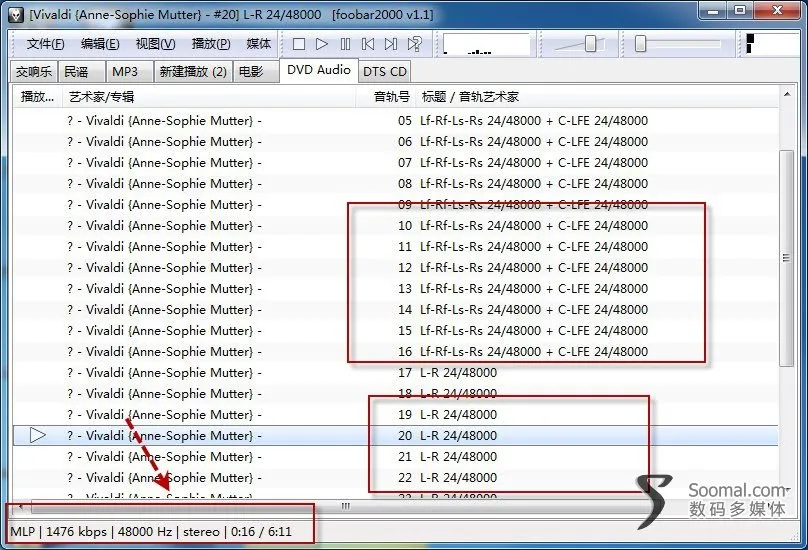The image size is (808, 550).
Task: Sort by the 播放... column header
Action: coord(37,97)
